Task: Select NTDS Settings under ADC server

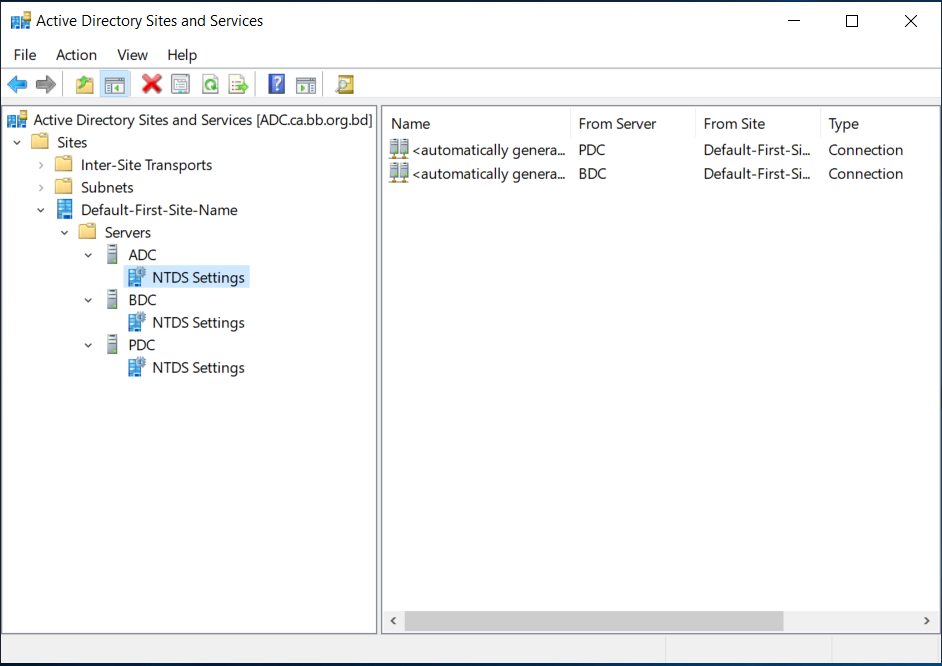Action: click(x=198, y=277)
